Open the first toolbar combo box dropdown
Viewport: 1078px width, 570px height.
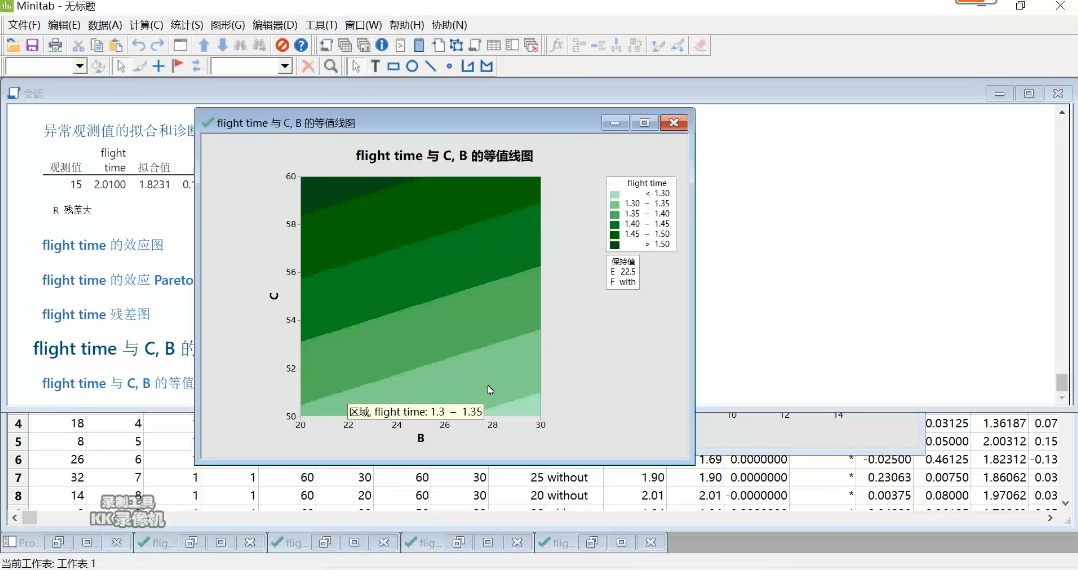[x=80, y=66]
